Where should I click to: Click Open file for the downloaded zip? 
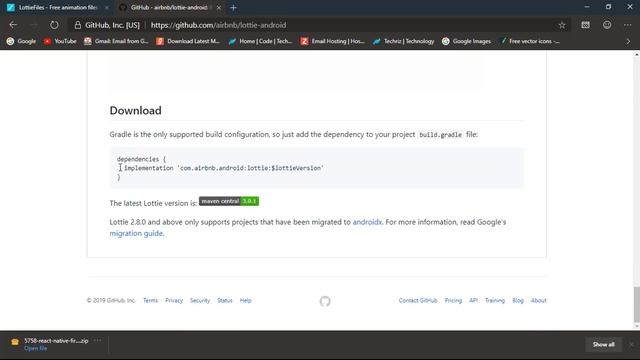coord(35,348)
